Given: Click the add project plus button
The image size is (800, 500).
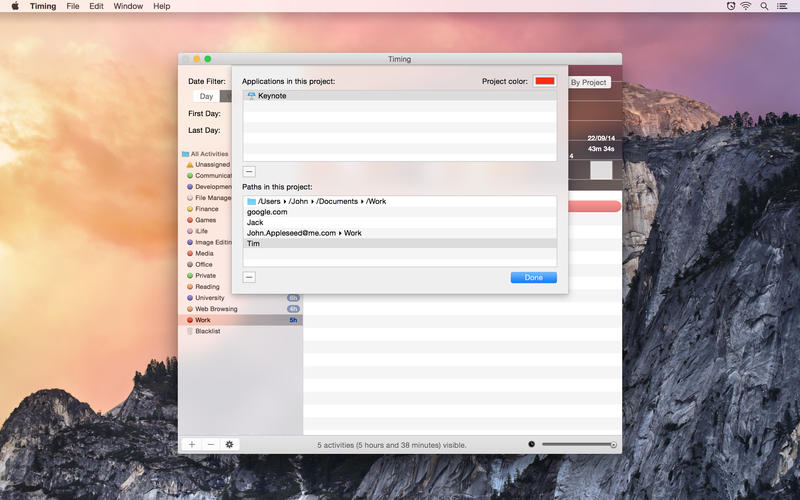Looking at the screenshot, I should [x=191, y=444].
